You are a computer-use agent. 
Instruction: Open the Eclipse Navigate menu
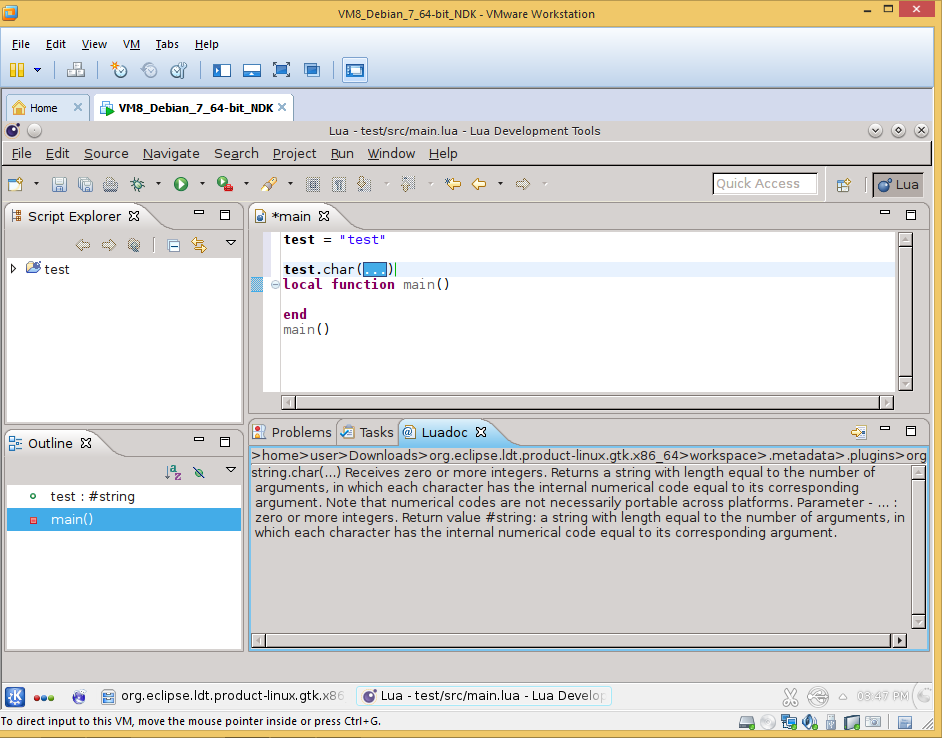(x=171, y=154)
